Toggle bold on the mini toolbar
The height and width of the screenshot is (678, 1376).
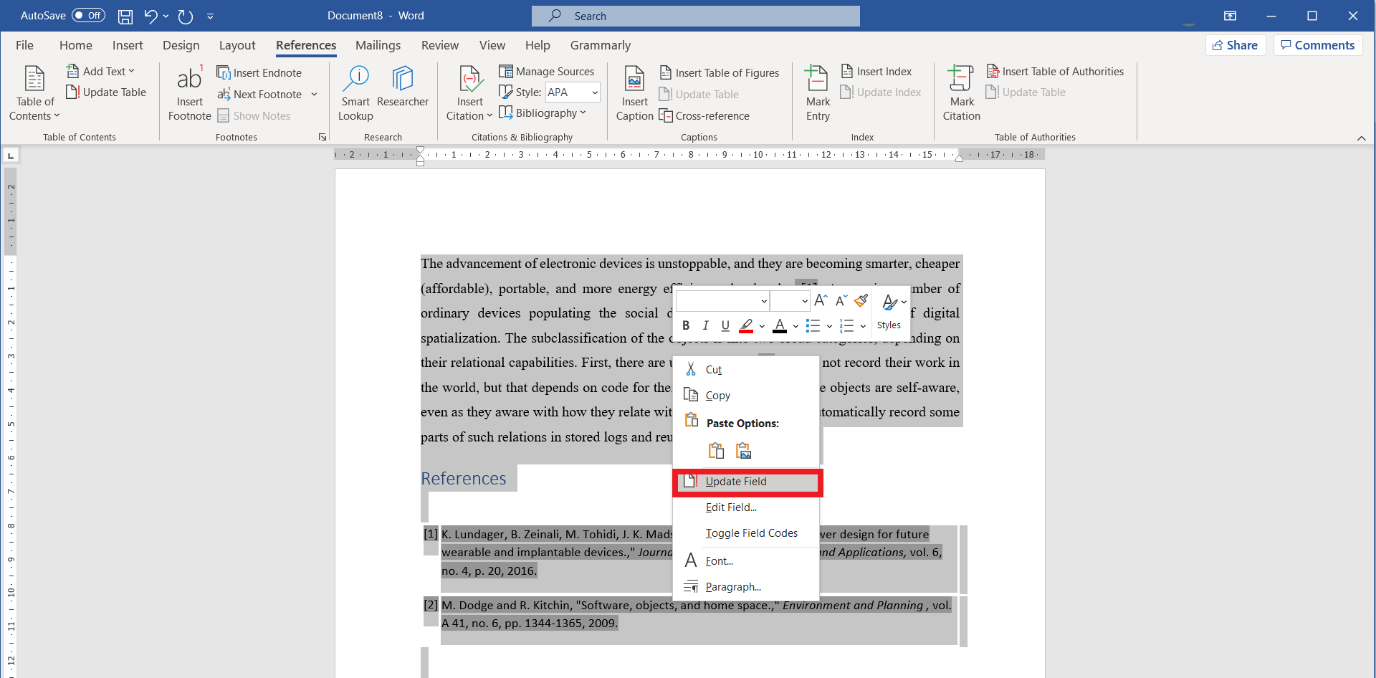pos(685,325)
